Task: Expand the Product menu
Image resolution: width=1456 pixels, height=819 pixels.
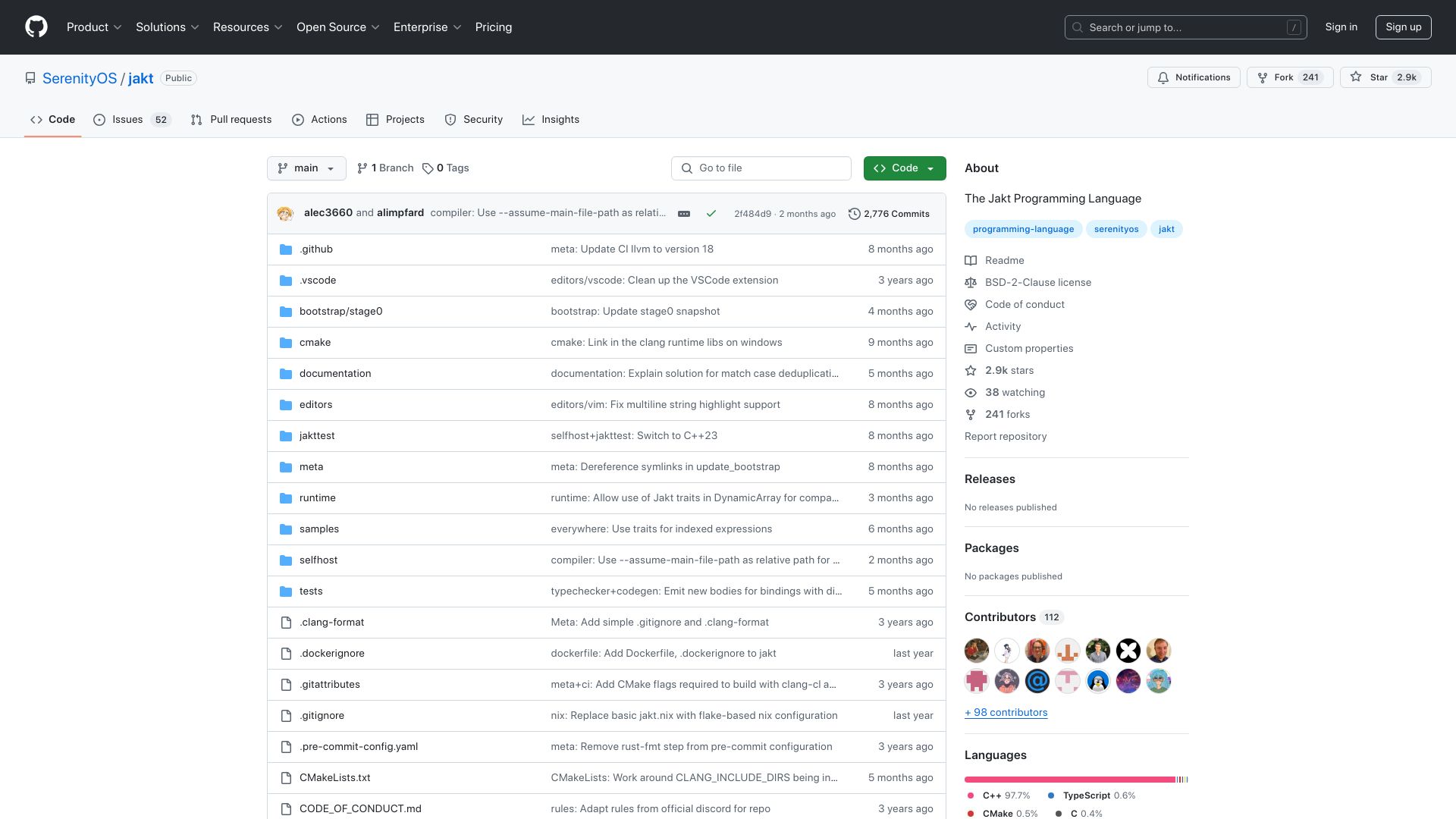Action: pos(94,27)
